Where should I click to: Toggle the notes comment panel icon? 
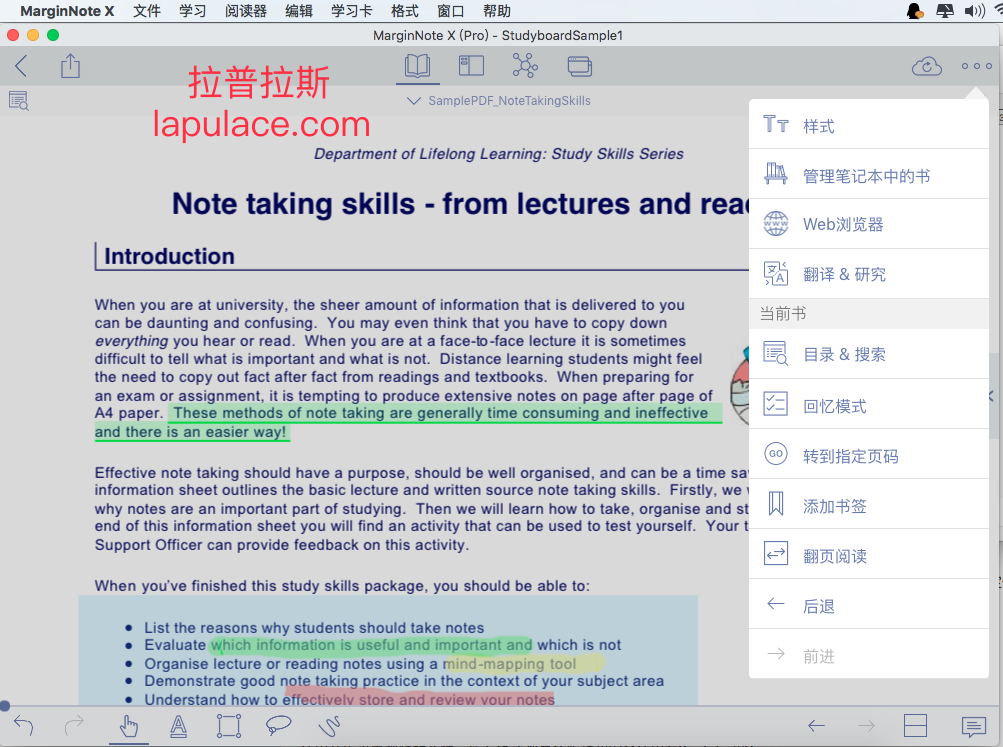[x=974, y=726]
